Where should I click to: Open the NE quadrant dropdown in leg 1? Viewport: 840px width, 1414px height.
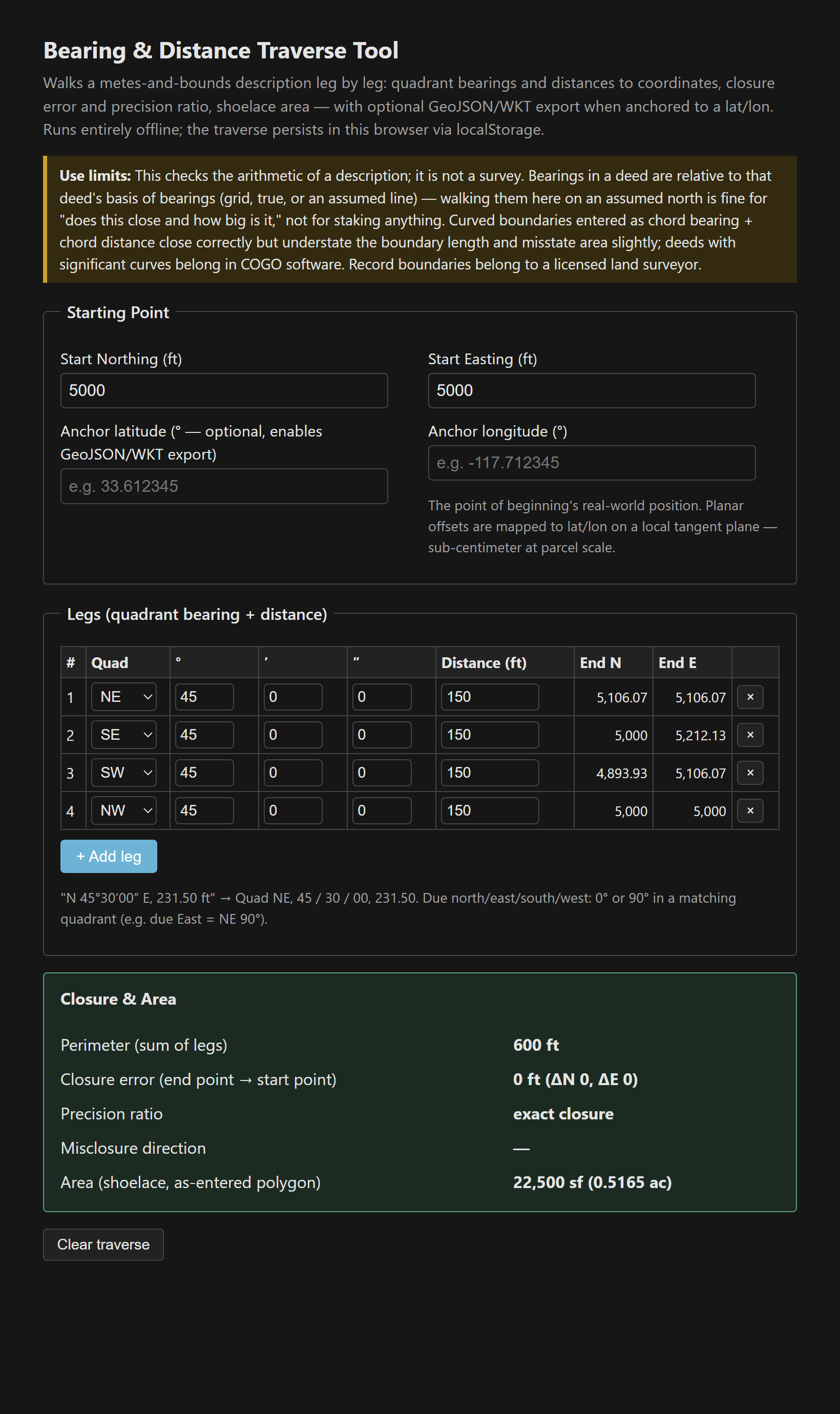point(124,697)
